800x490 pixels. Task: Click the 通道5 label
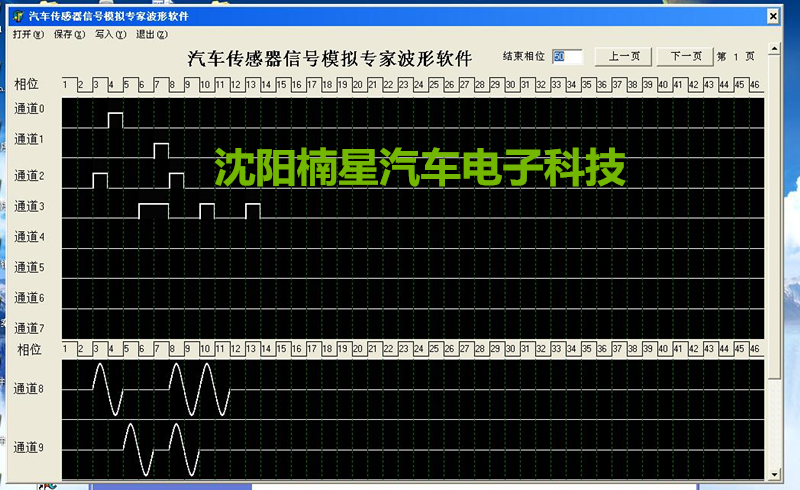[29, 267]
